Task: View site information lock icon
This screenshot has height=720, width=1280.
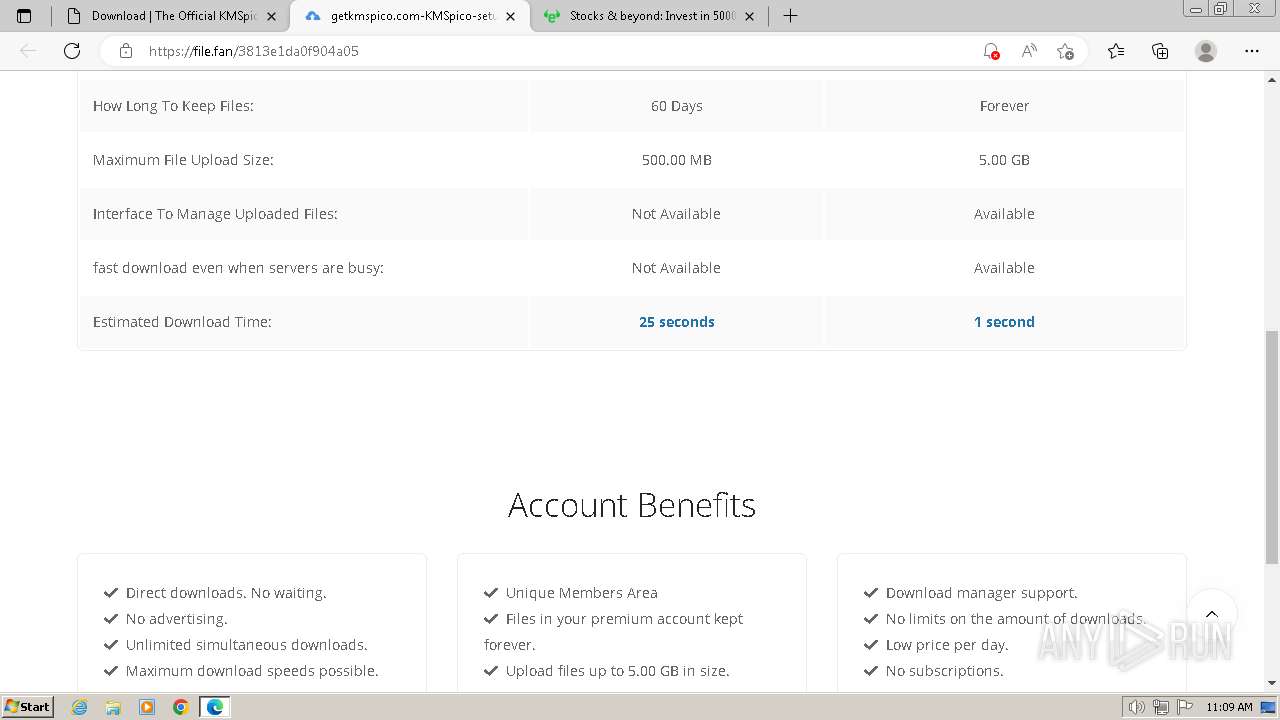Action: pyautogui.click(x=126, y=51)
